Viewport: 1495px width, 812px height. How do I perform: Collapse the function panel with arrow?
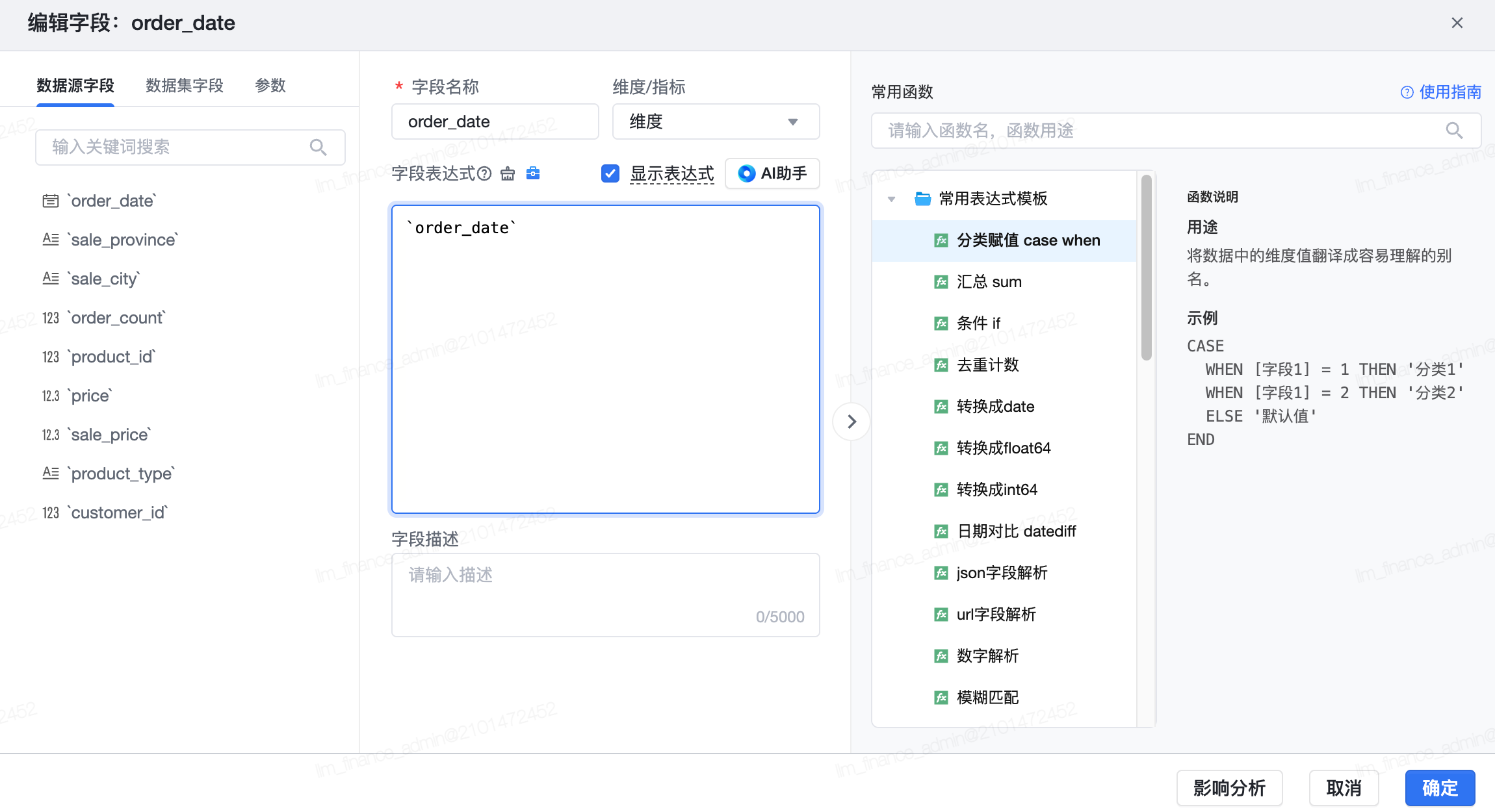click(x=851, y=422)
